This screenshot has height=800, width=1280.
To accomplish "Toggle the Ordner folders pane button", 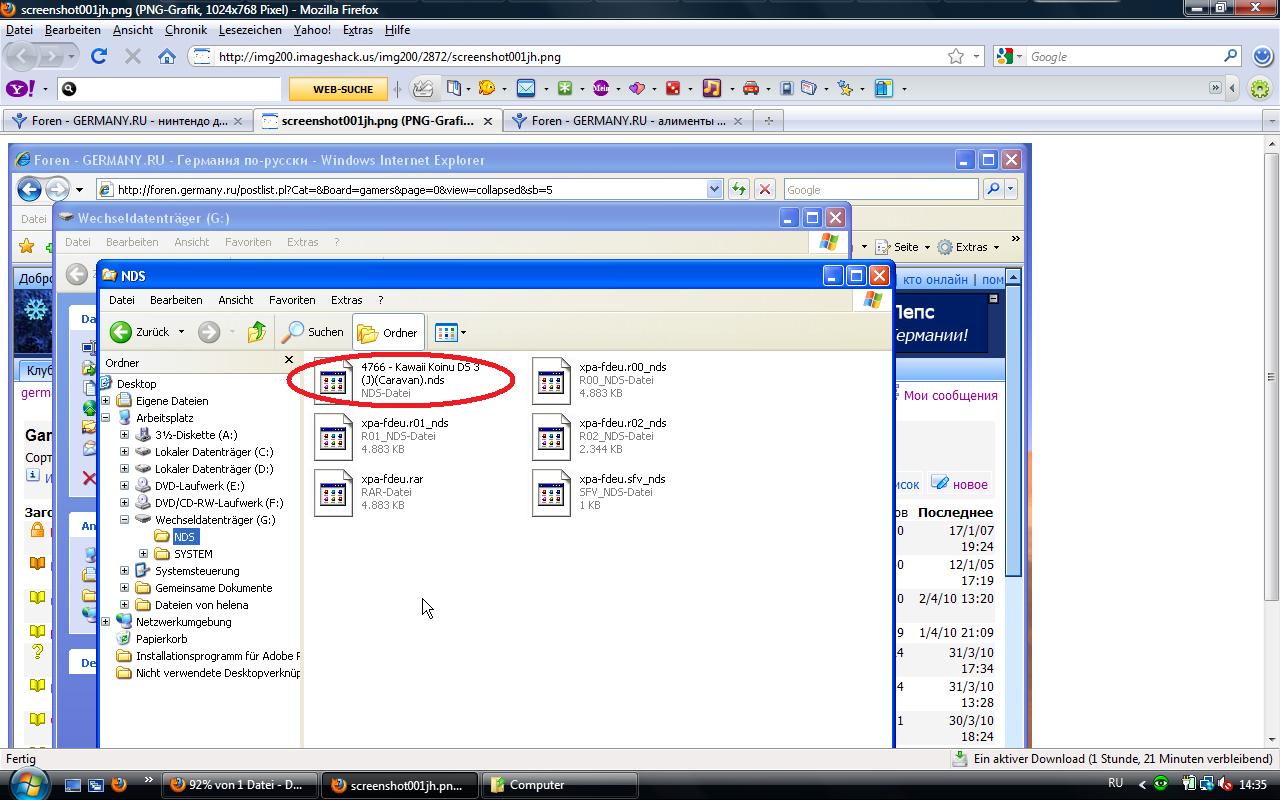I will [388, 332].
